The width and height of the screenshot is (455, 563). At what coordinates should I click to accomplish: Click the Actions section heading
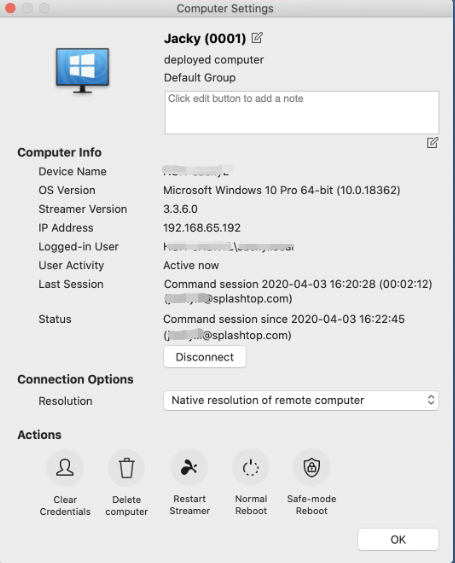pyautogui.click(x=39, y=435)
